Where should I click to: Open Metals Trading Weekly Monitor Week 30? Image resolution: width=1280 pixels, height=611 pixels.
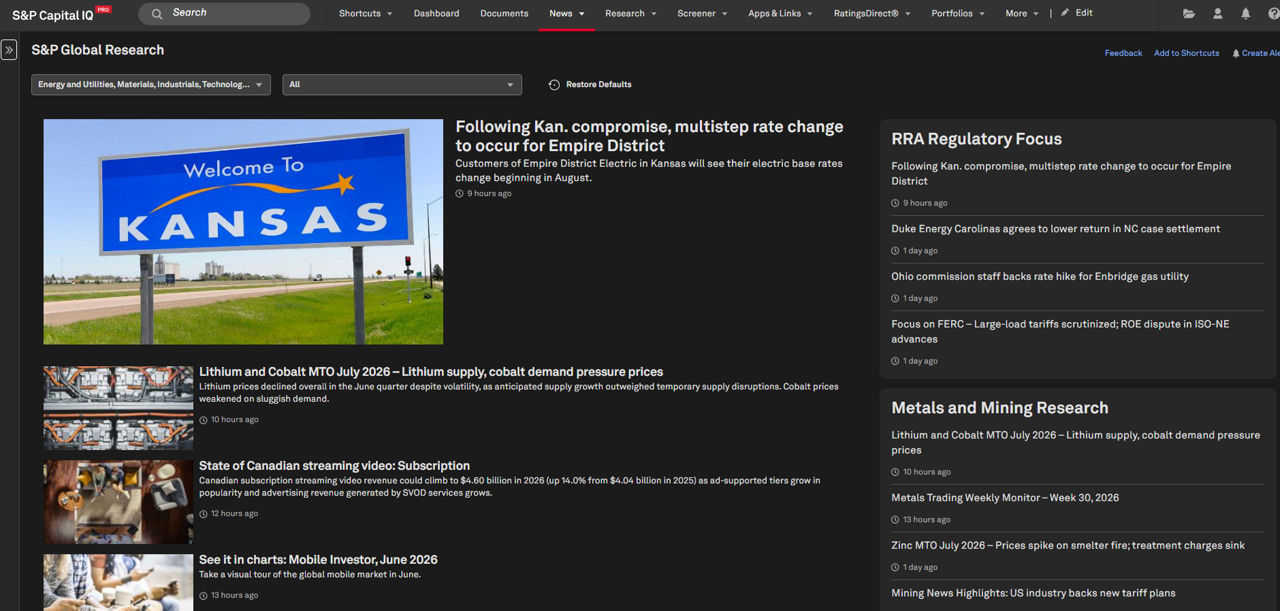tap(1005, 498)
